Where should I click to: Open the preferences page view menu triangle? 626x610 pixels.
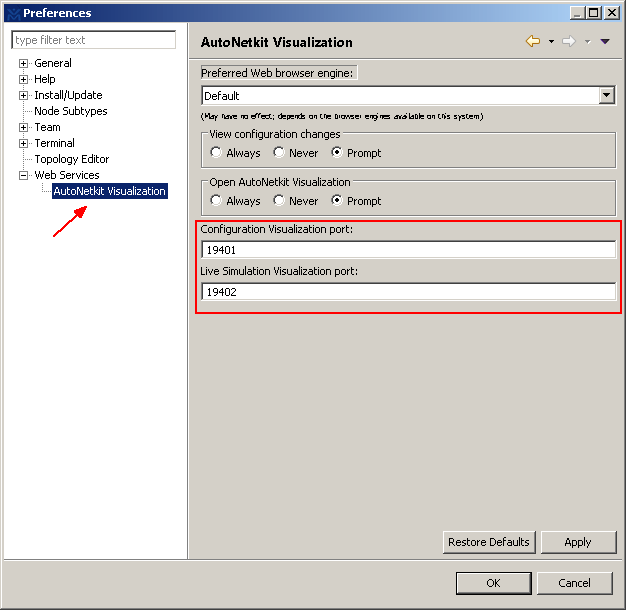[605, 41]
